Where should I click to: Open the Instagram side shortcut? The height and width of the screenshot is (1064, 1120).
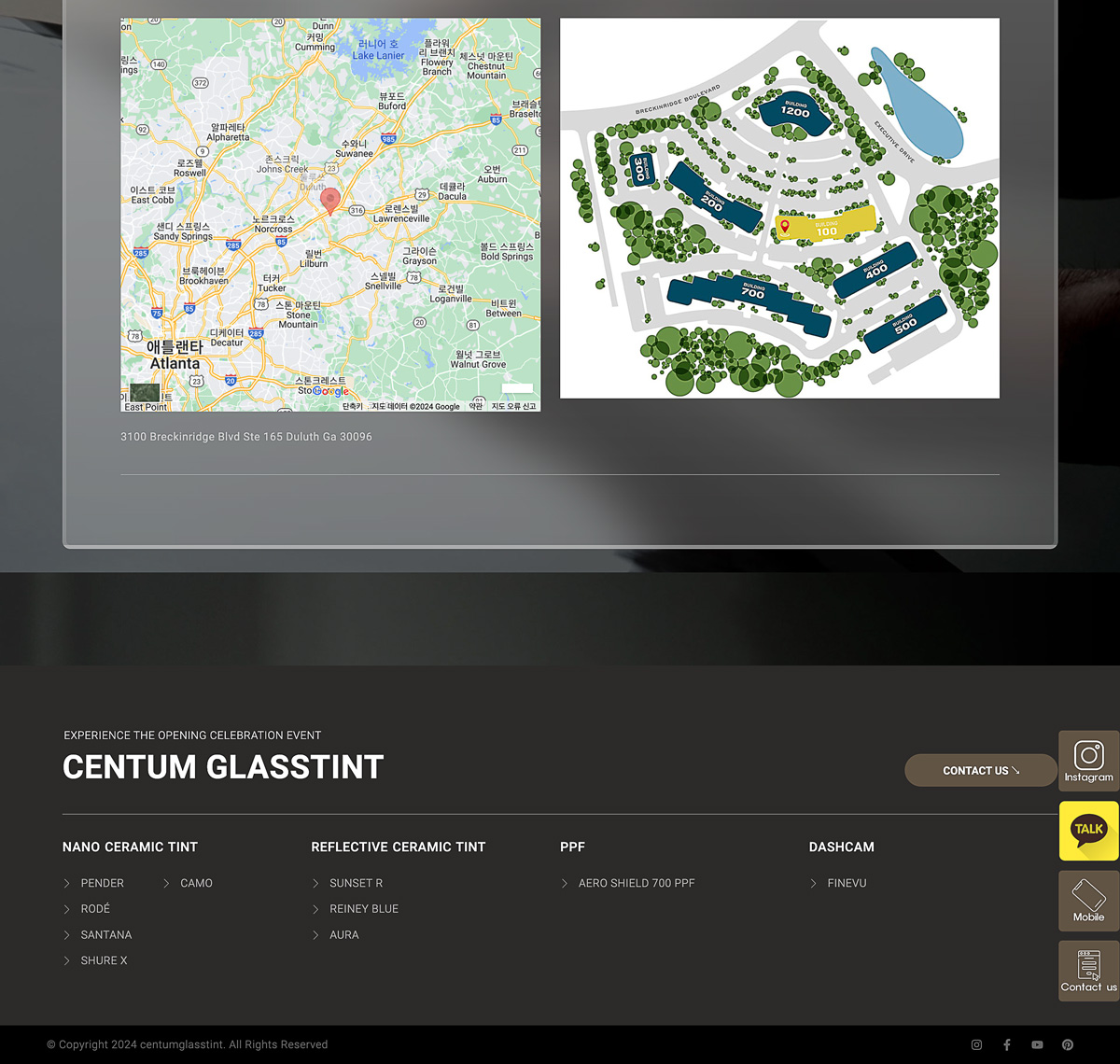click(x=1088, y=761)
